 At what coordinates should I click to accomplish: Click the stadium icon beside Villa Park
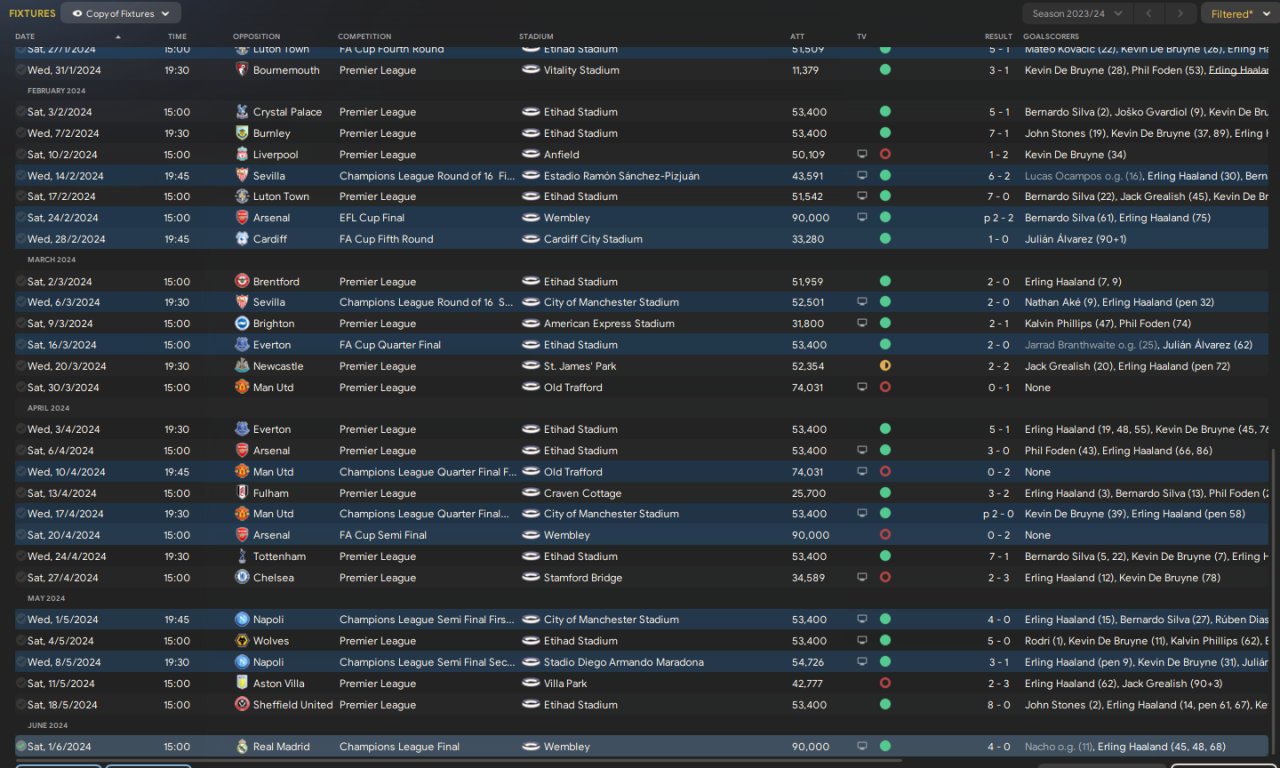530,684
